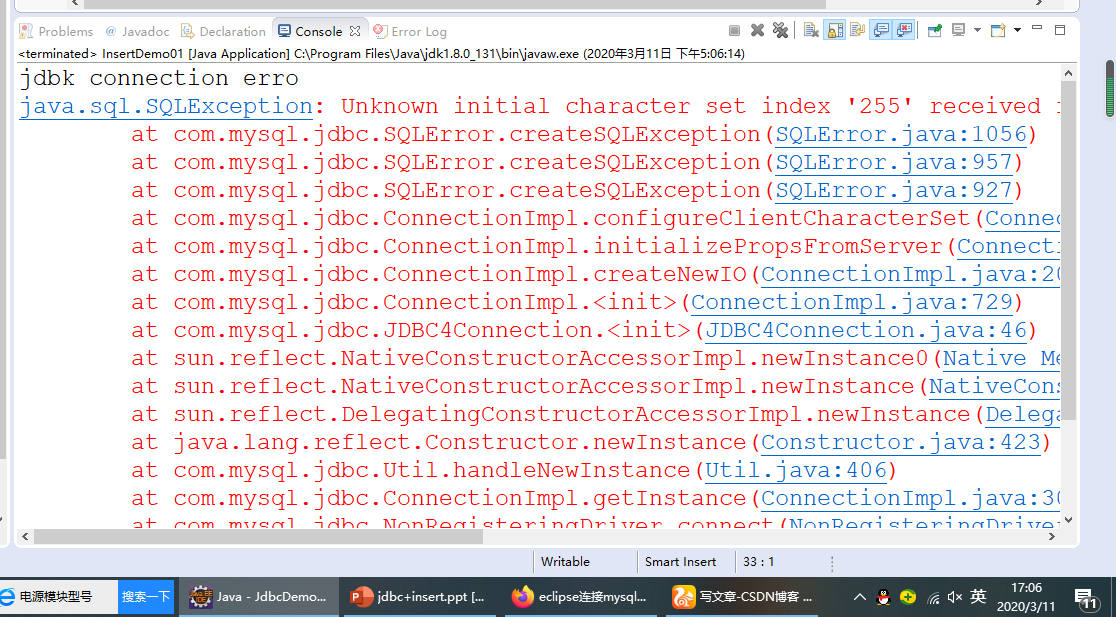Open SQLError.java:1056 link
Viewport: 1116px width, 617px height.
click(x=901, y=135)
